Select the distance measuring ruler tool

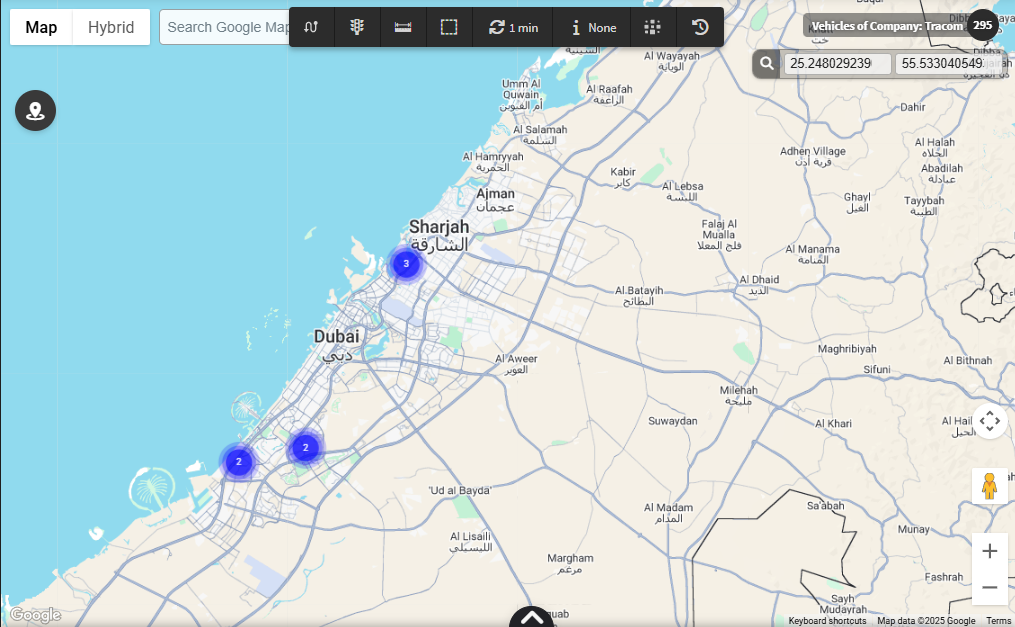pos(403,27)
